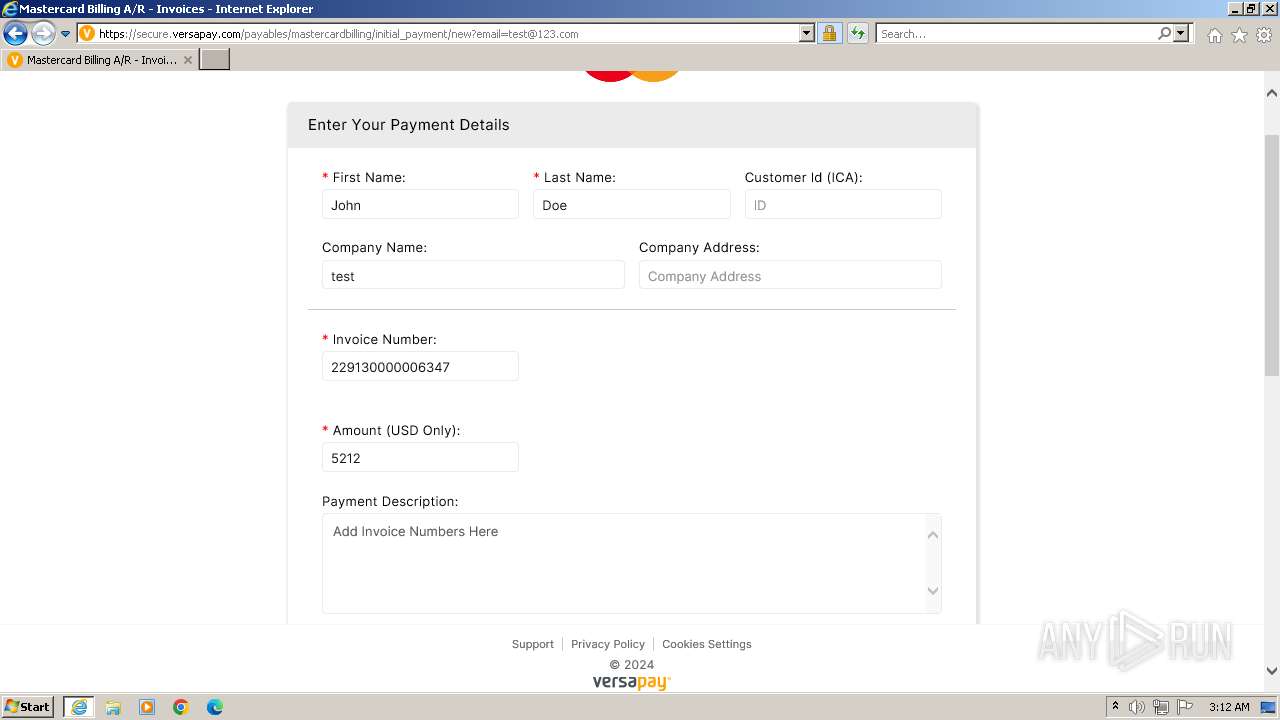
Task: Click the Last Name field containing Doe
Action: (632, 204)
